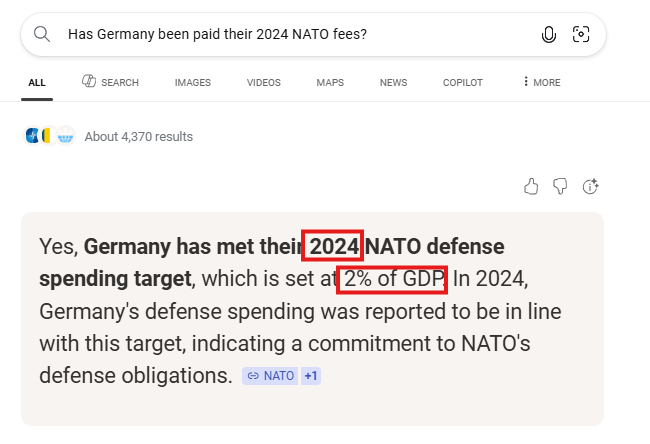The width and height of the screenshot is (650, 444).
Task: Switch to the Search tab
Action: (110, 82)
